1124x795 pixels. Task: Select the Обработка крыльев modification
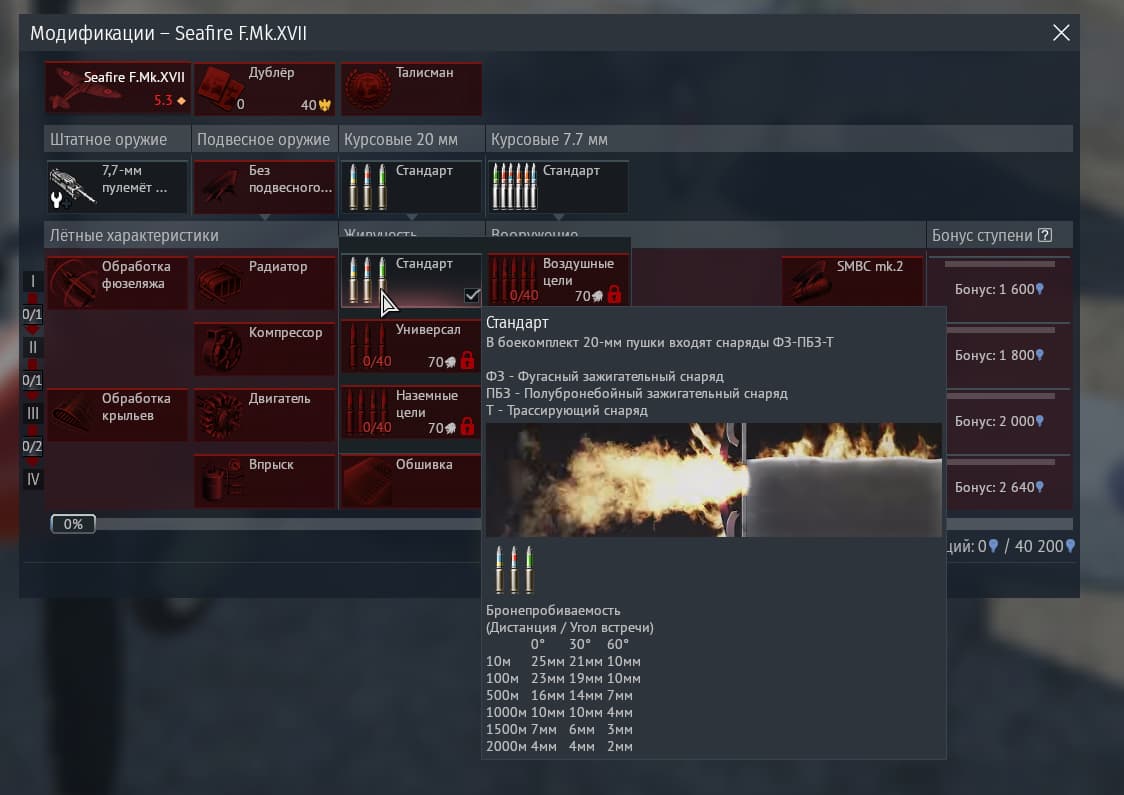pyautogui.click(x=118, y=414)
